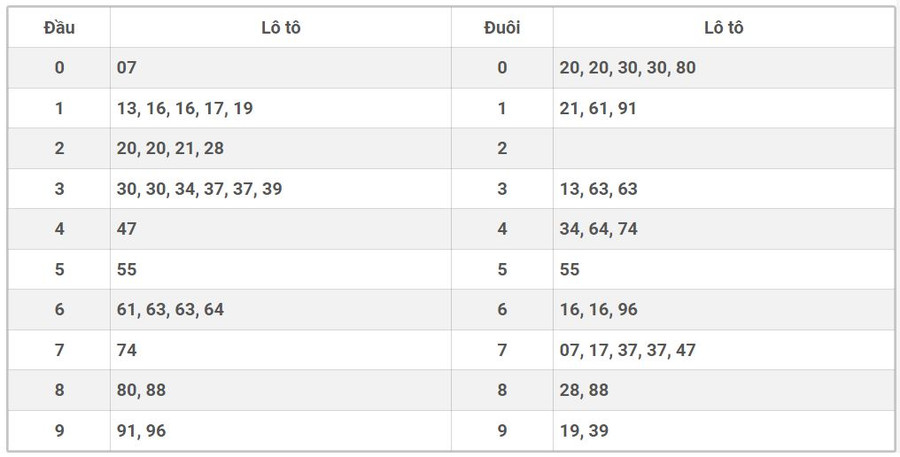The image size is (900, 457).
Task: Select the cell "13, 16, 16, 17, 19"
Action: tap(185, 108)
